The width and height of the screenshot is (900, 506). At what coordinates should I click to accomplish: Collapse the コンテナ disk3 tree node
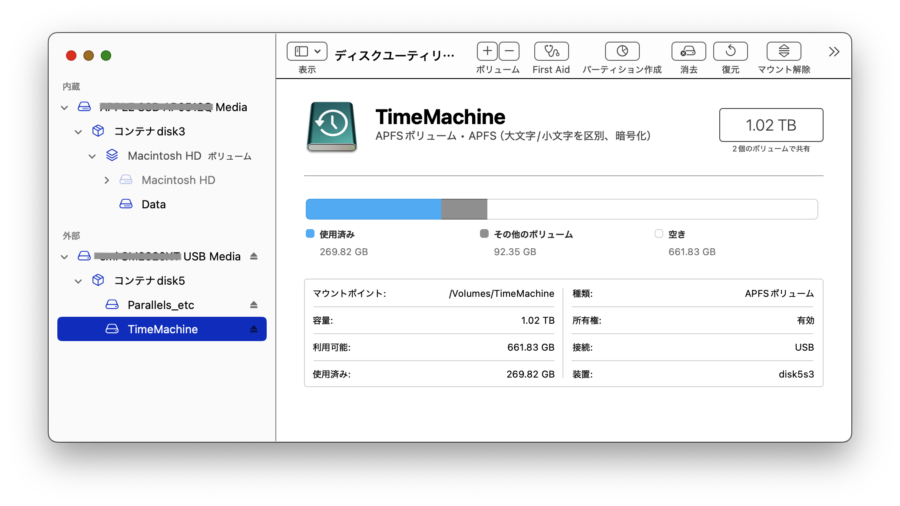pos(79,131)
